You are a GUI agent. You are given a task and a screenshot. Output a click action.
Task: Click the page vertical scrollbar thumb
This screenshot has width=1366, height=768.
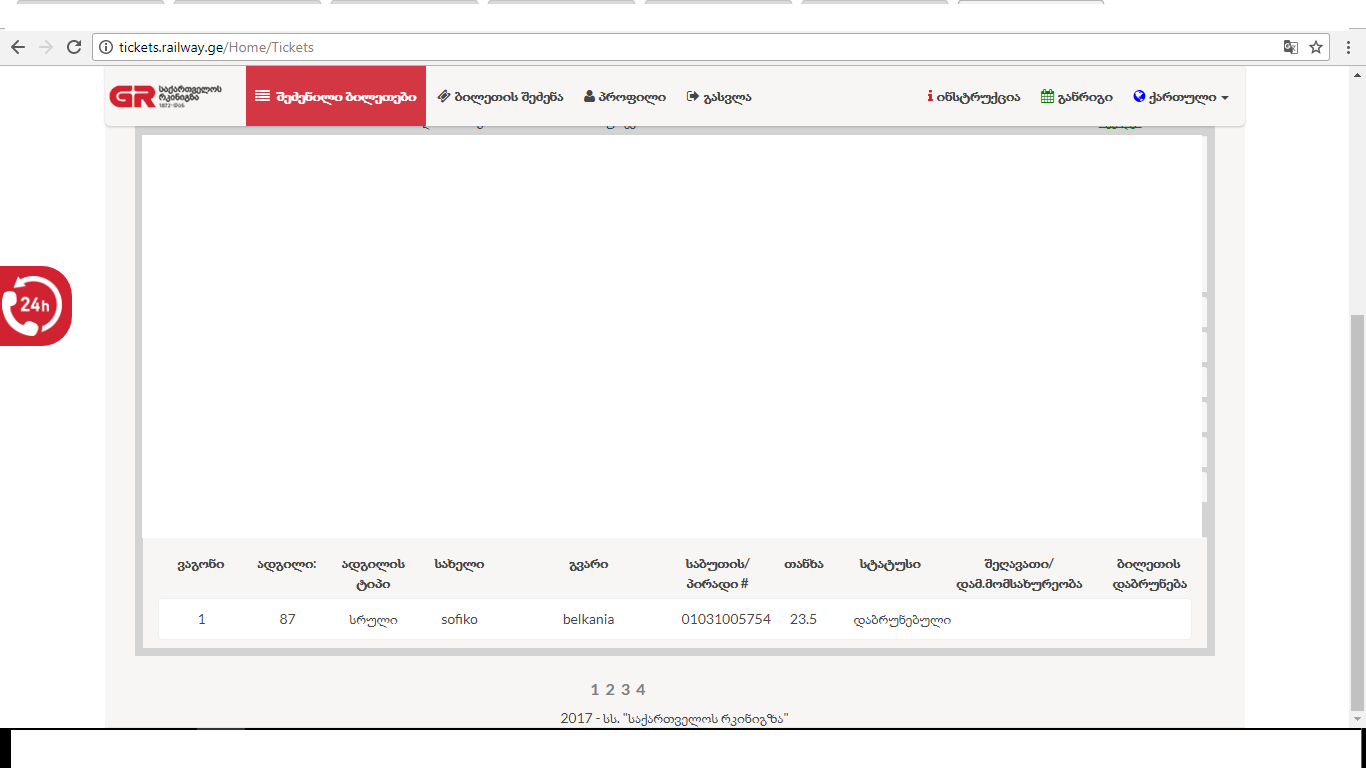[x=1357, y=510]
